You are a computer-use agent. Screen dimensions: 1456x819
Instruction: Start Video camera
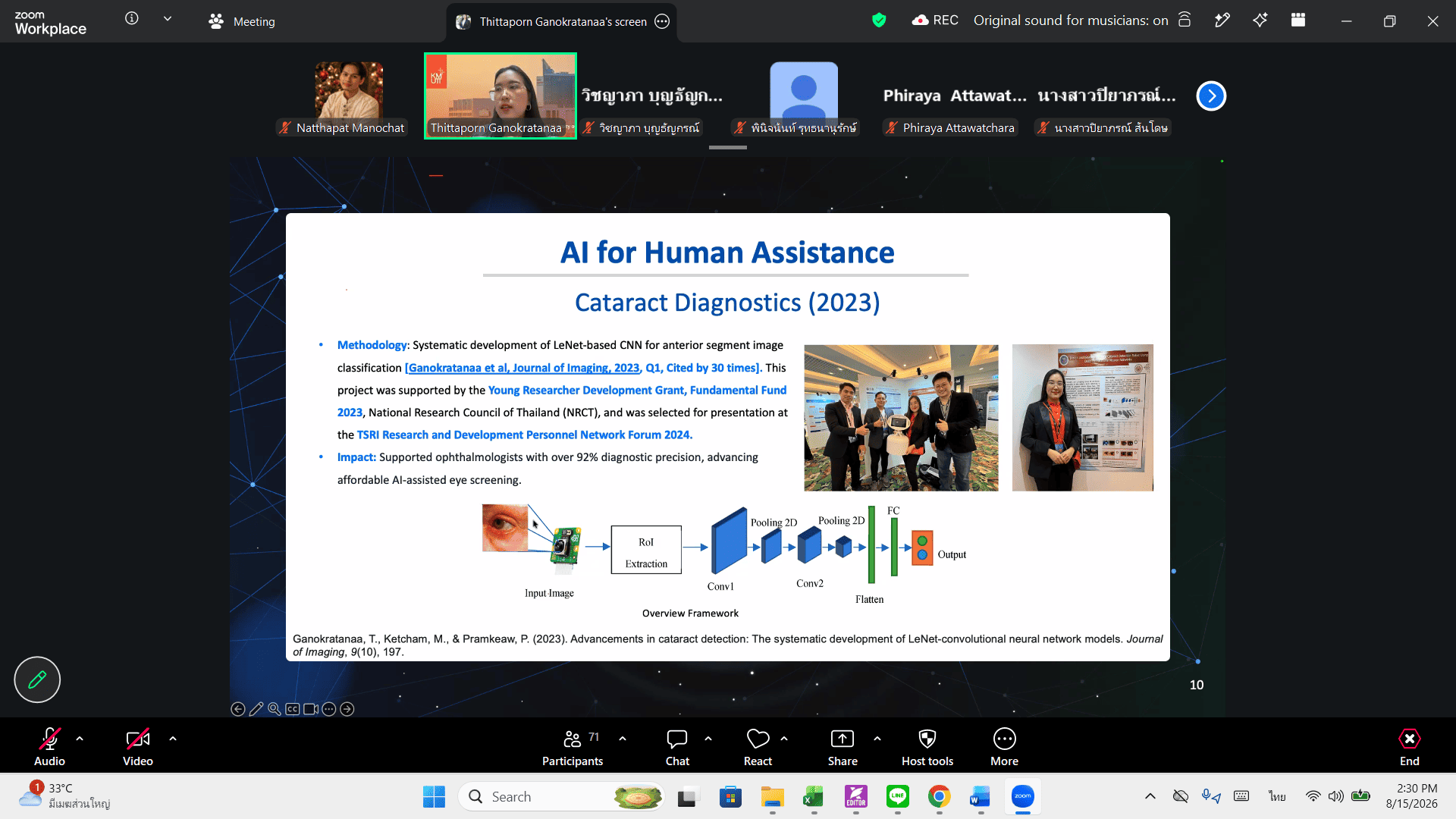pyautogui.click(x=138, y=748)
